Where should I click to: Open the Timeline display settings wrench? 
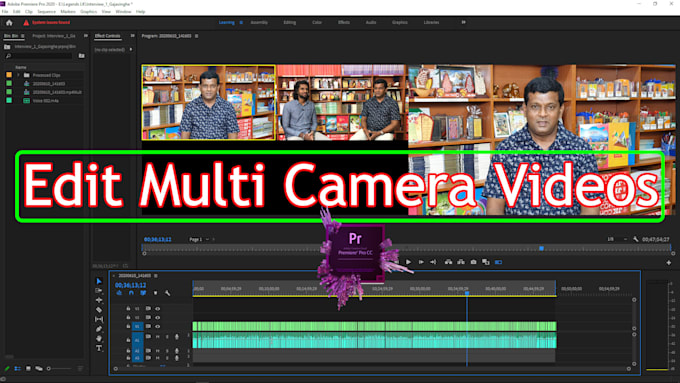167,293
